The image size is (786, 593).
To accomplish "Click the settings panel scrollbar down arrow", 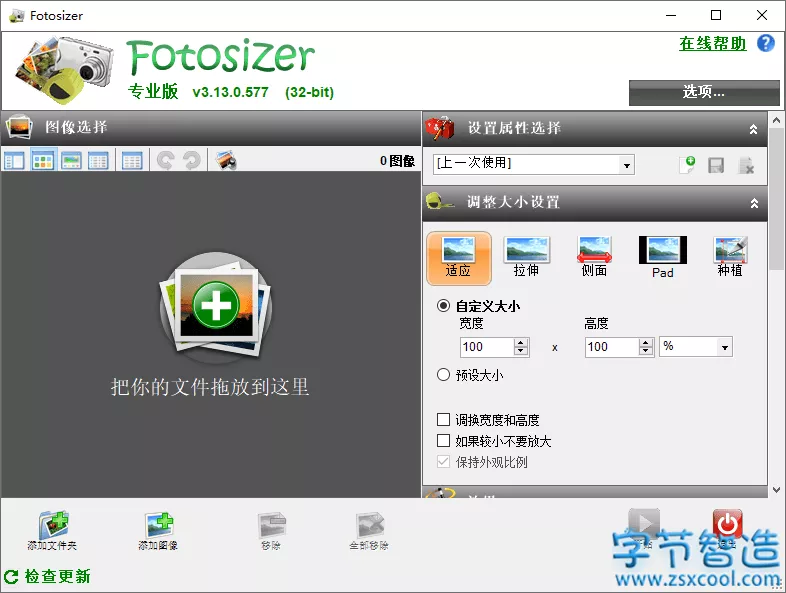I will click(776, 490).
